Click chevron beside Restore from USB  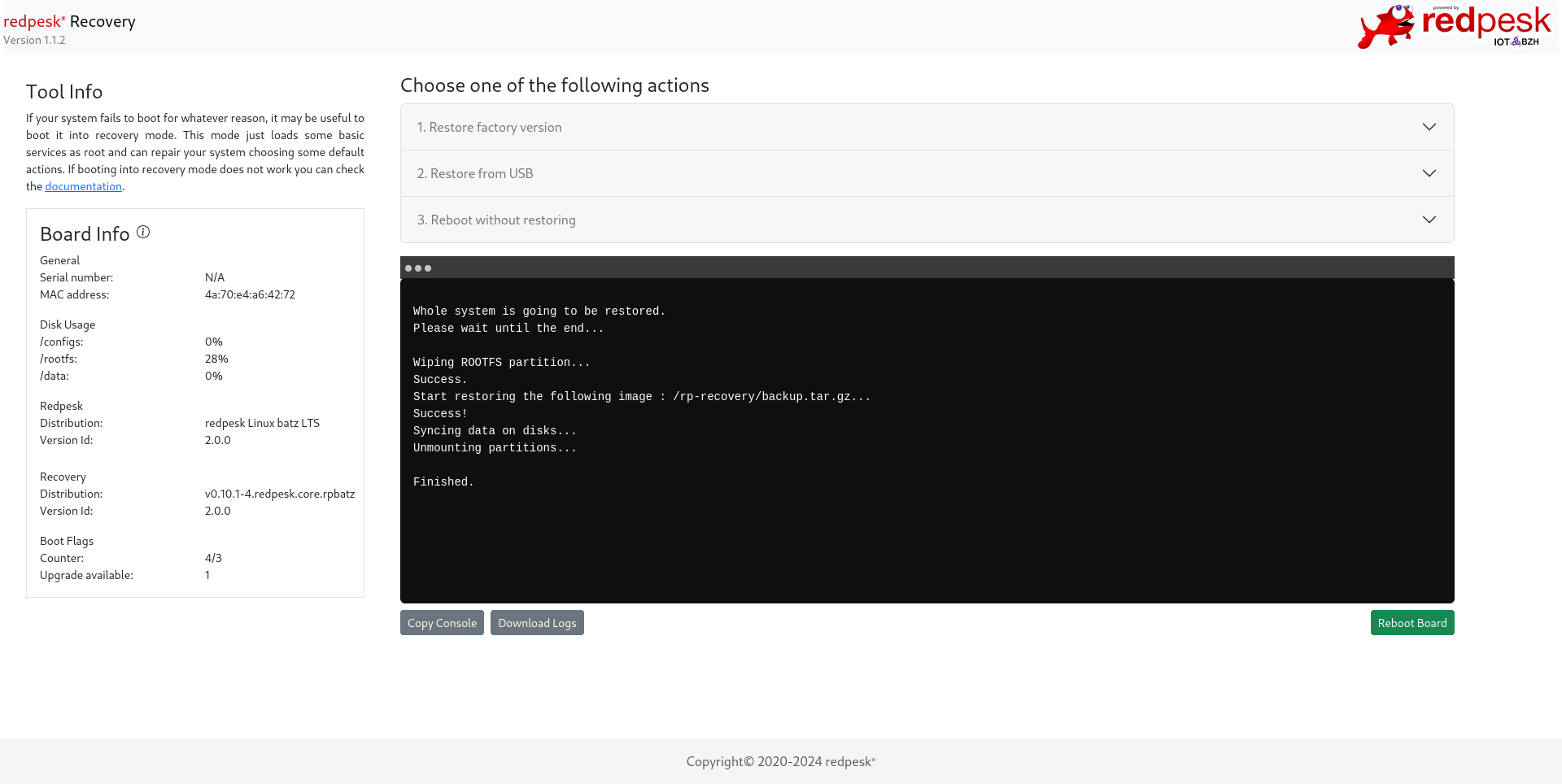click(x=1429, y=173)
